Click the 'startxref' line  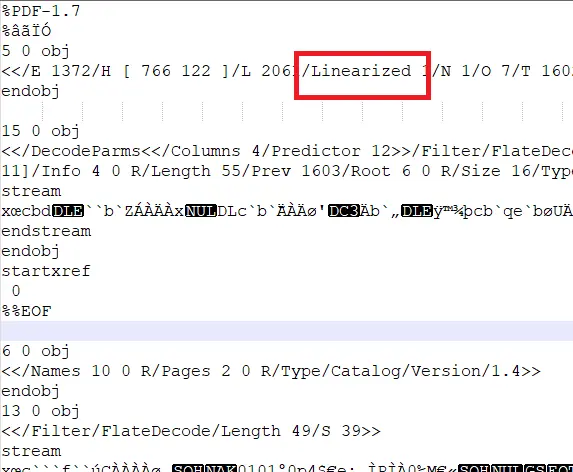click(x=46, y=271)
